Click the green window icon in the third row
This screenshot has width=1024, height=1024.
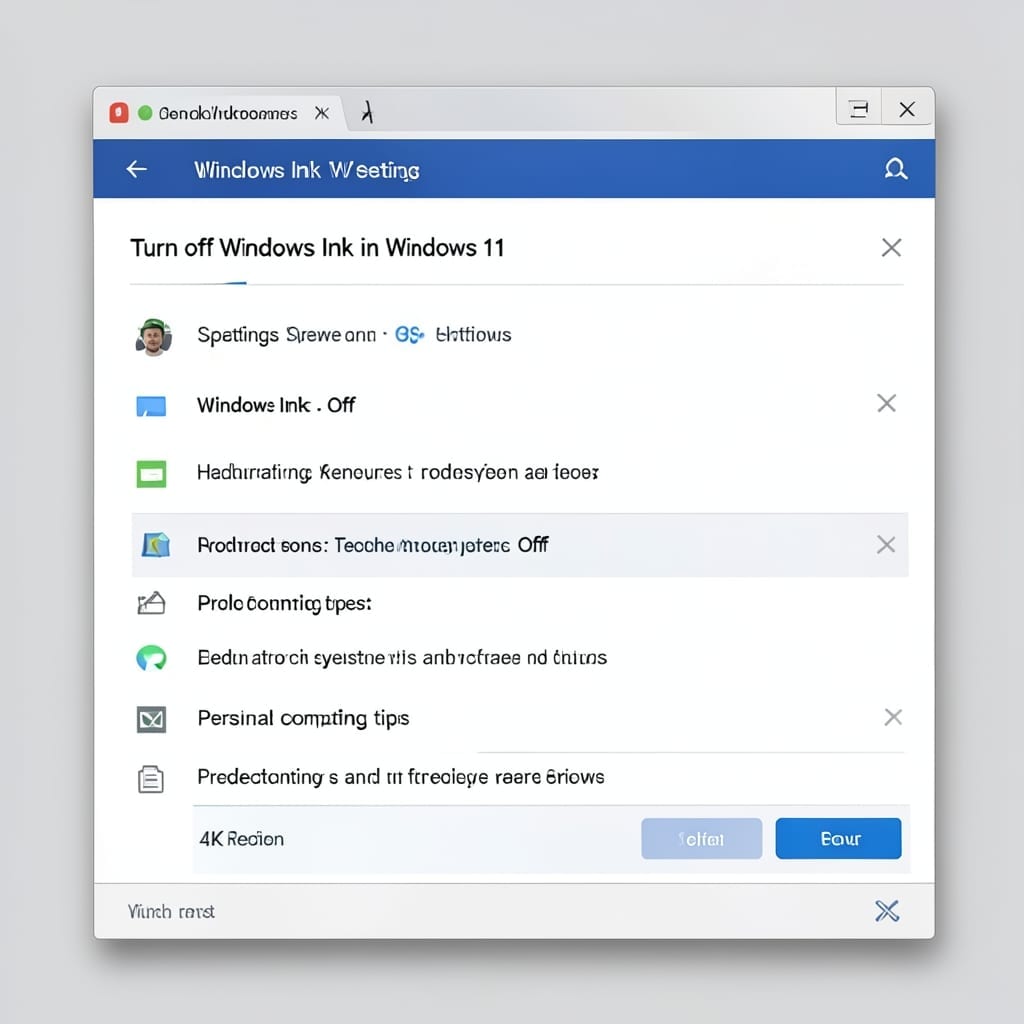(x=151, y=473)
